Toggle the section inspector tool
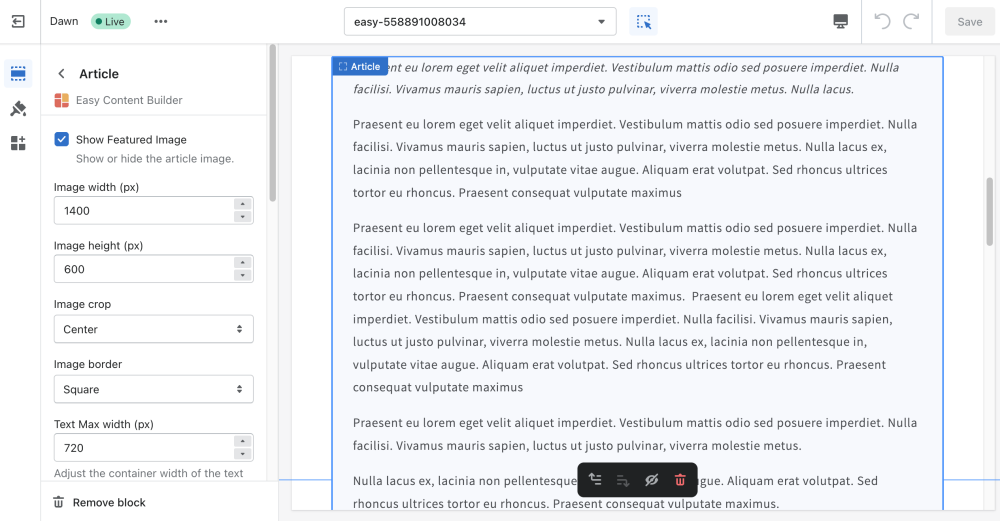Screen dimensions: 1000x521 pyautogui.click(x=643, y=21)
